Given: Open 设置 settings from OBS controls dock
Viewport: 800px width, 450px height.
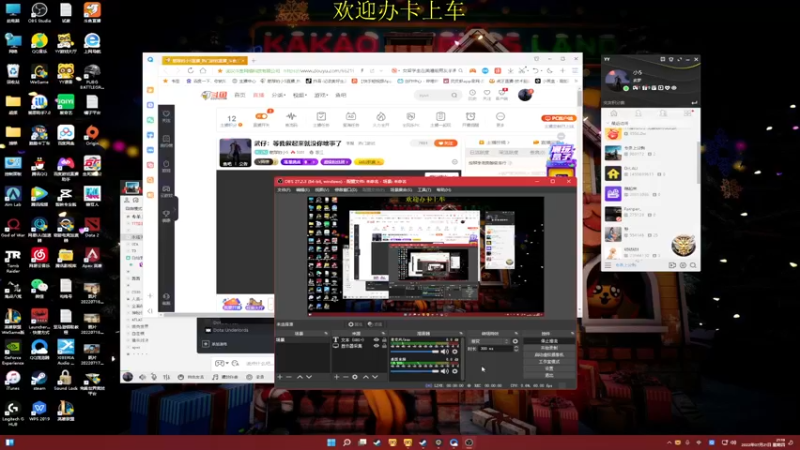Looking at the screenshot, I should click(x=549, y=368).
